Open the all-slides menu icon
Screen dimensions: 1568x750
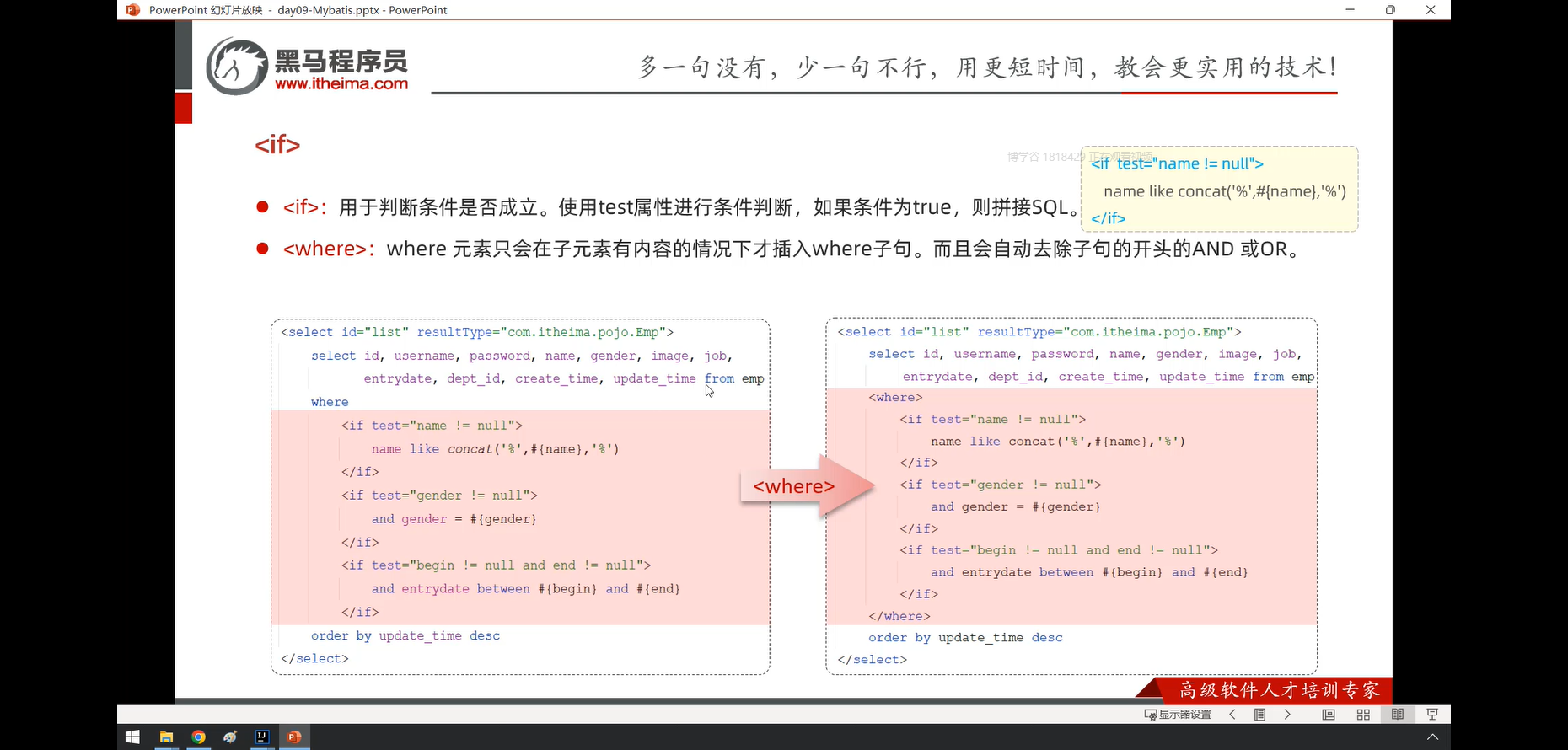tap(1259, 715)
